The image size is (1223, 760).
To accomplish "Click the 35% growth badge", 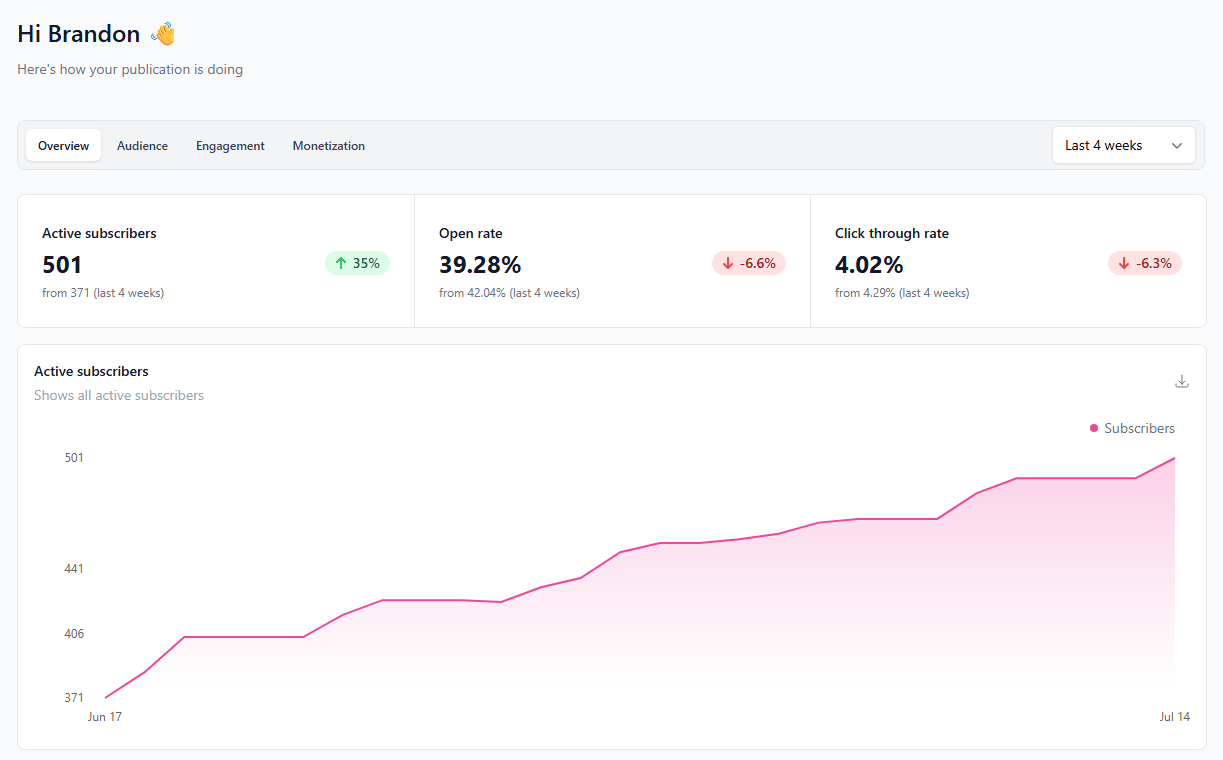I will (357, 263).
